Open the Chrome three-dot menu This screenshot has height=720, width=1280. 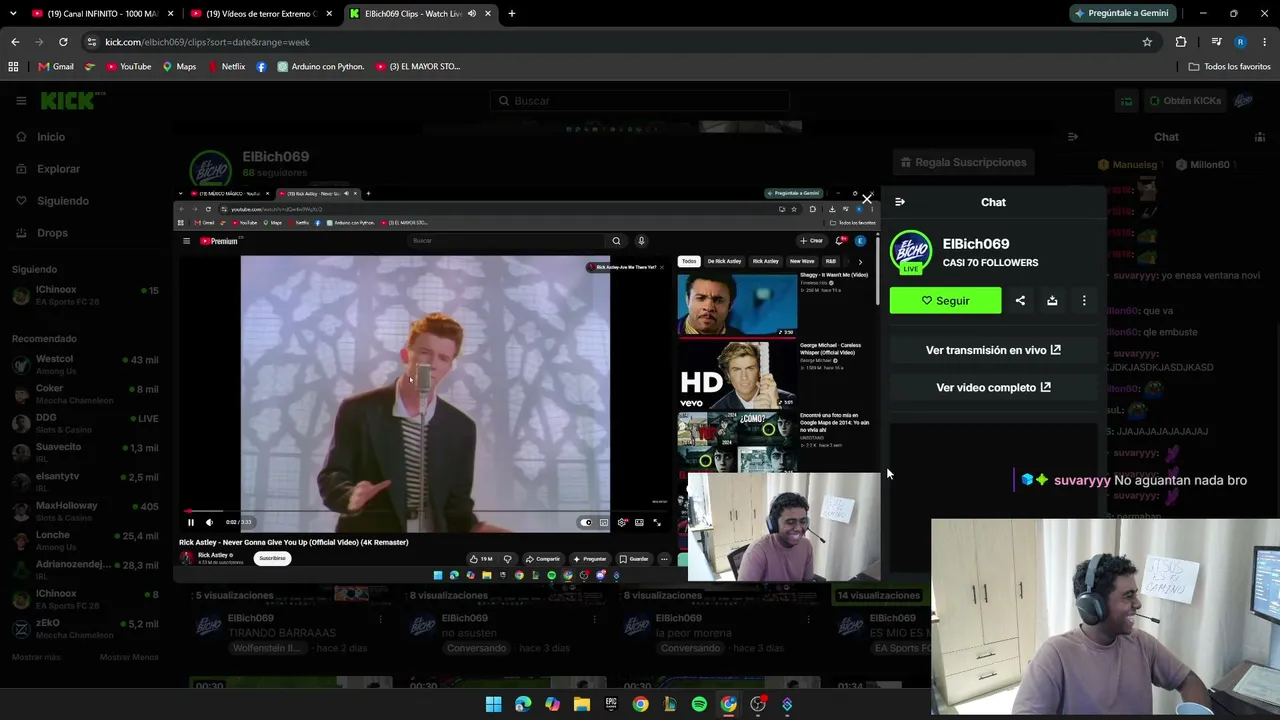click(x=1265, y=42)
